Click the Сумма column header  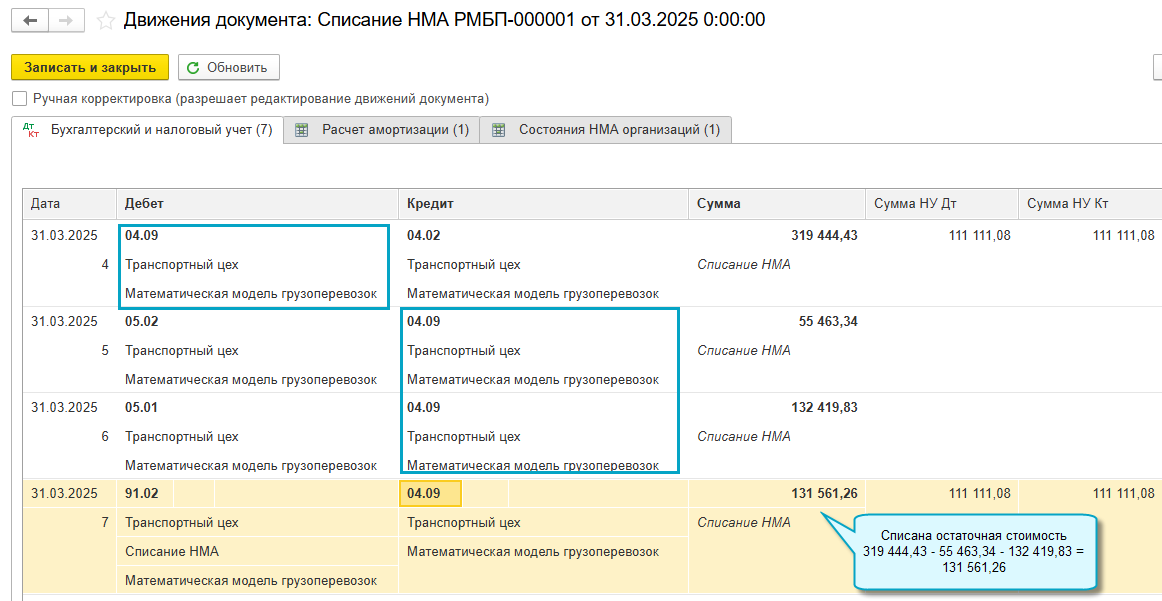[719, 204]
